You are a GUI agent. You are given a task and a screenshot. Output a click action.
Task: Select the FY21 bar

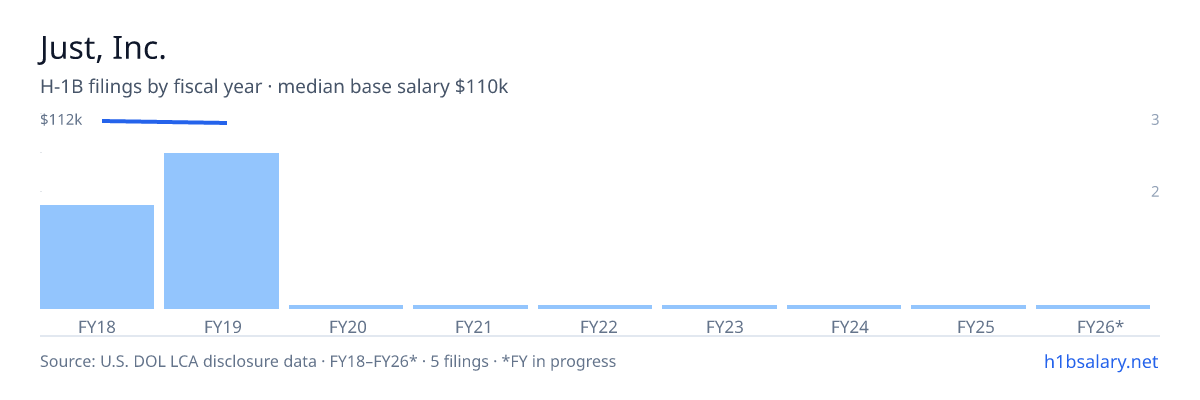tap(470, 307)
